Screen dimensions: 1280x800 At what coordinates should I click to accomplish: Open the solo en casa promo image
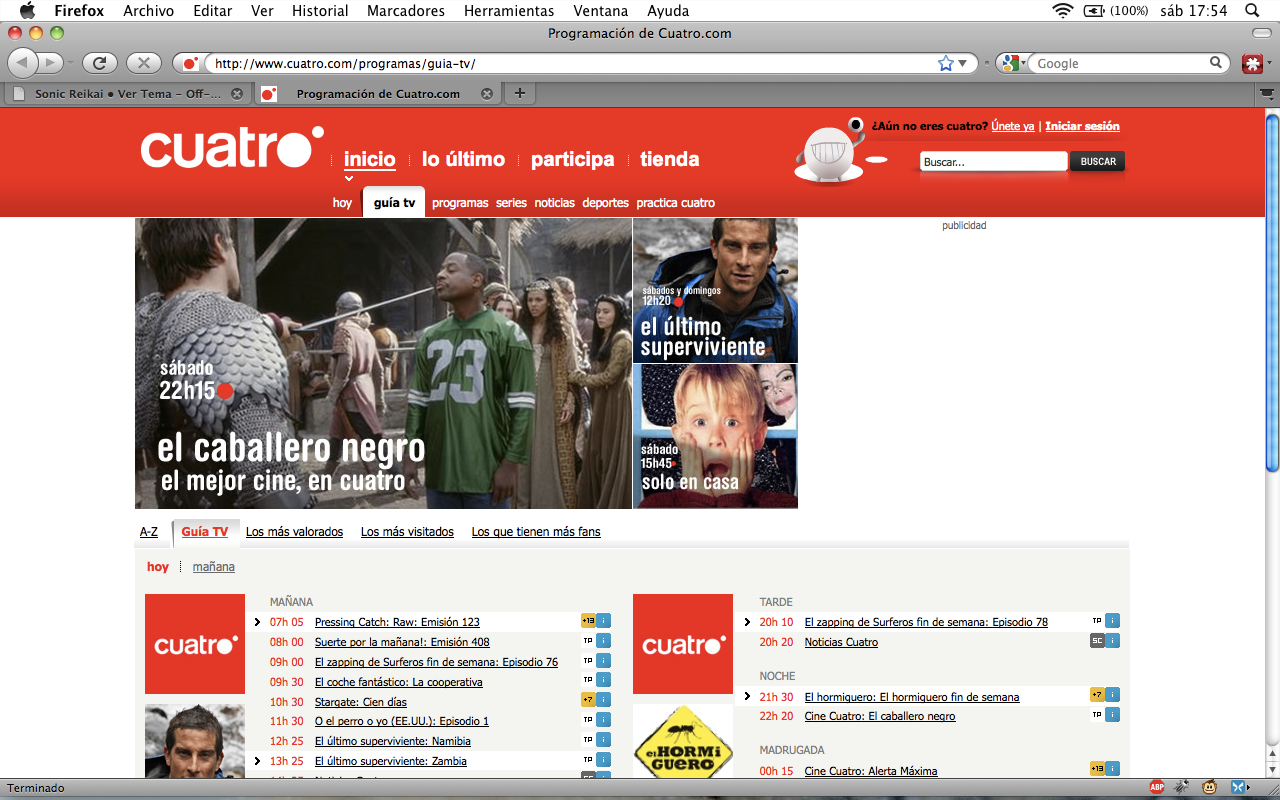(x=715, y=436)
